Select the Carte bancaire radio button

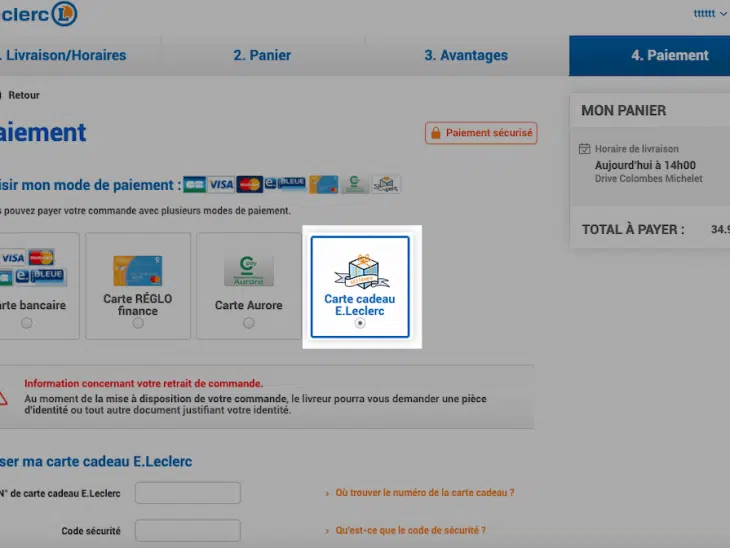coord(27,323)
